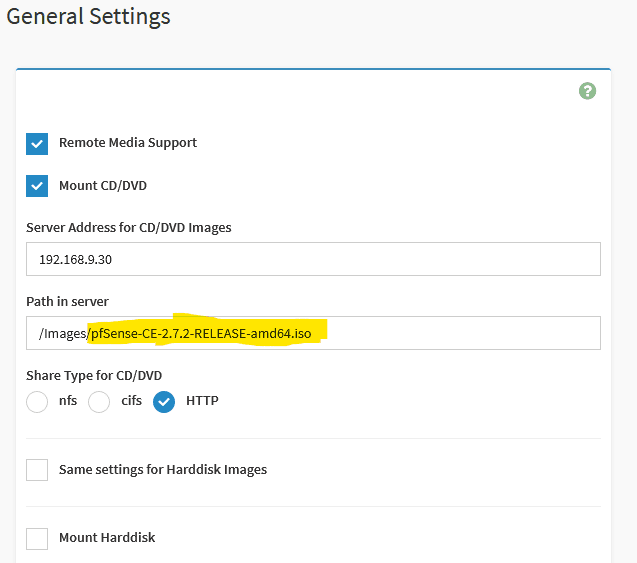Click the Server Address field containing 192.168.9.30
The width and height of the screenshot is (637, 563).
(x=313, y=258)
